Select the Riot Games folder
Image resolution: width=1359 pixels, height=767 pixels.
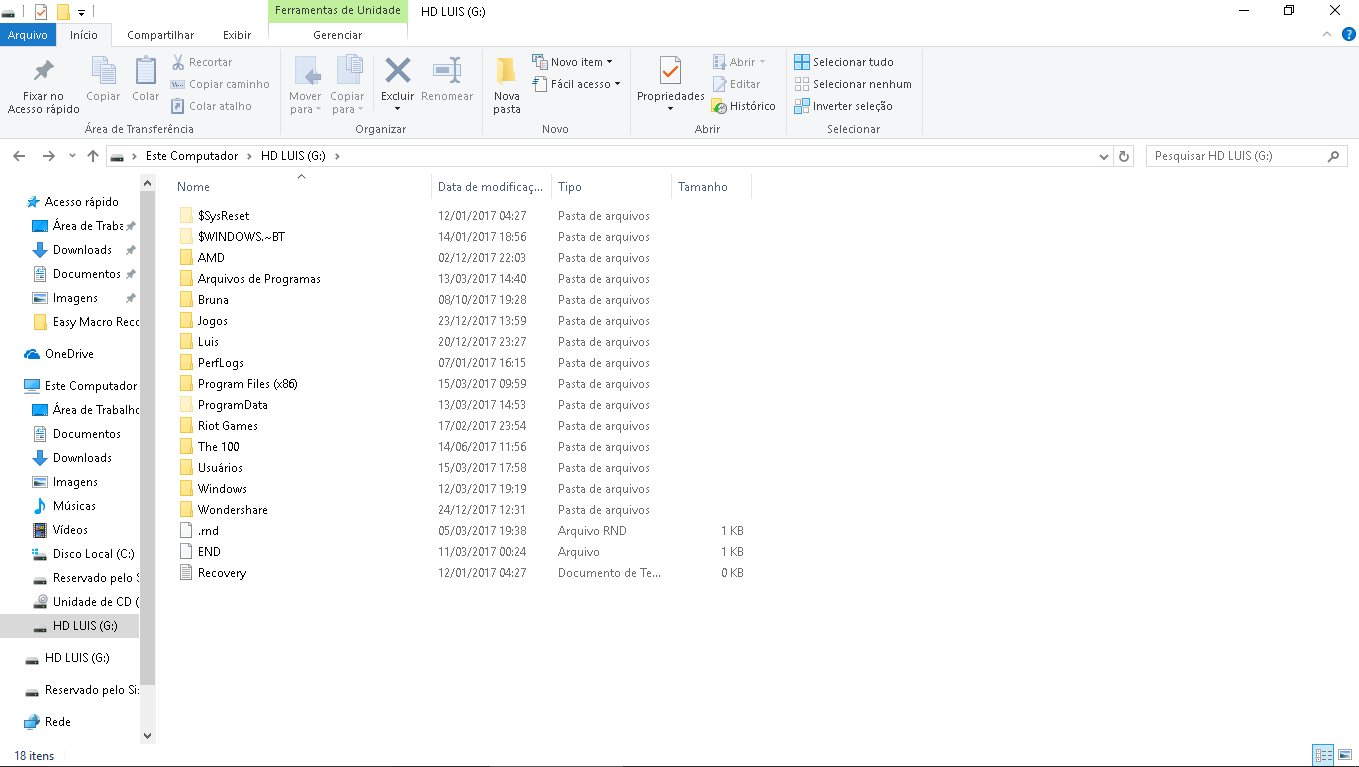(227, 426)
